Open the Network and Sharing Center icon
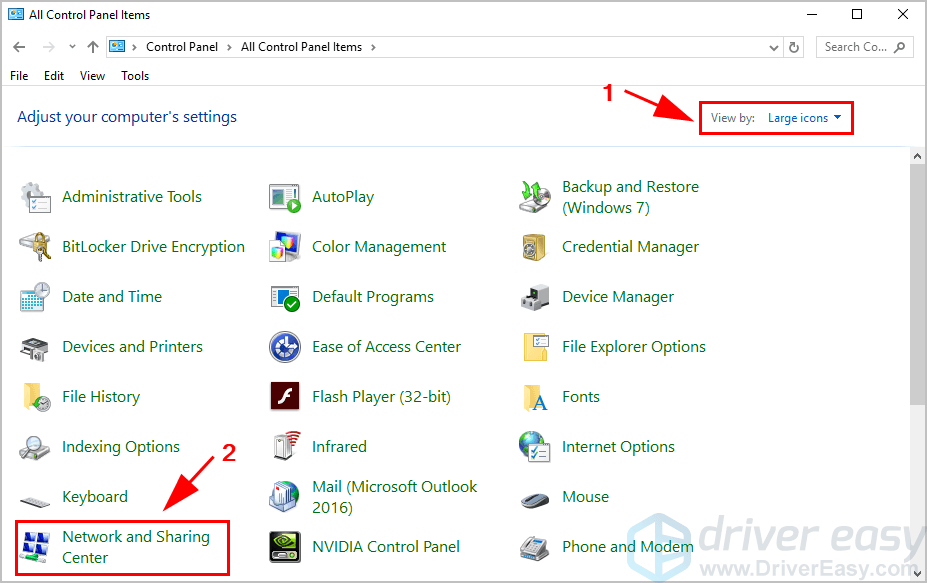Screen dimensions: 927x583 (36, 547)
